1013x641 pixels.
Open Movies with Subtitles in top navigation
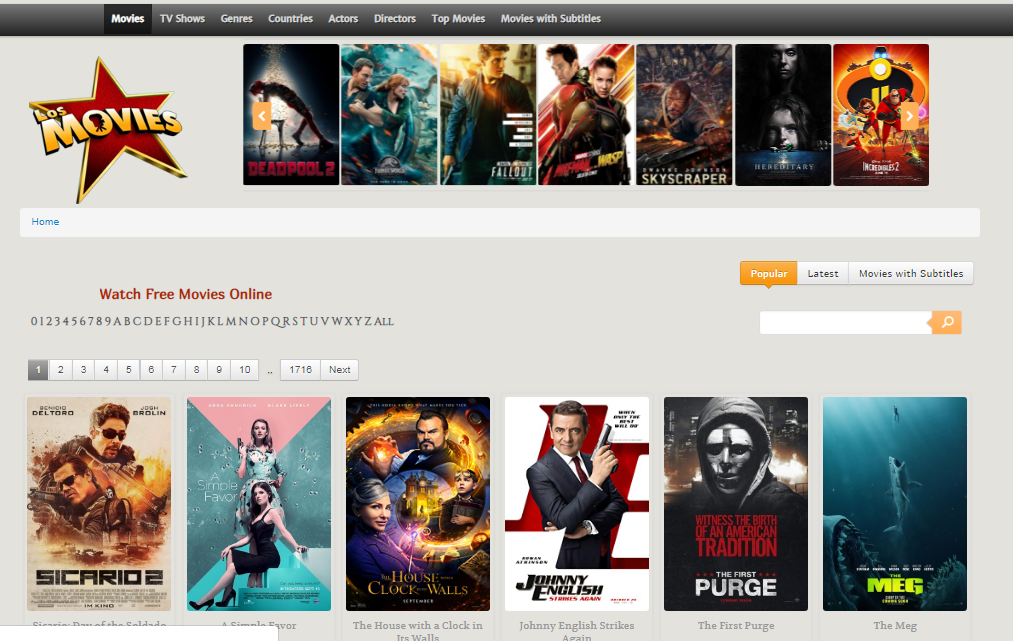(x=550, y=19)
